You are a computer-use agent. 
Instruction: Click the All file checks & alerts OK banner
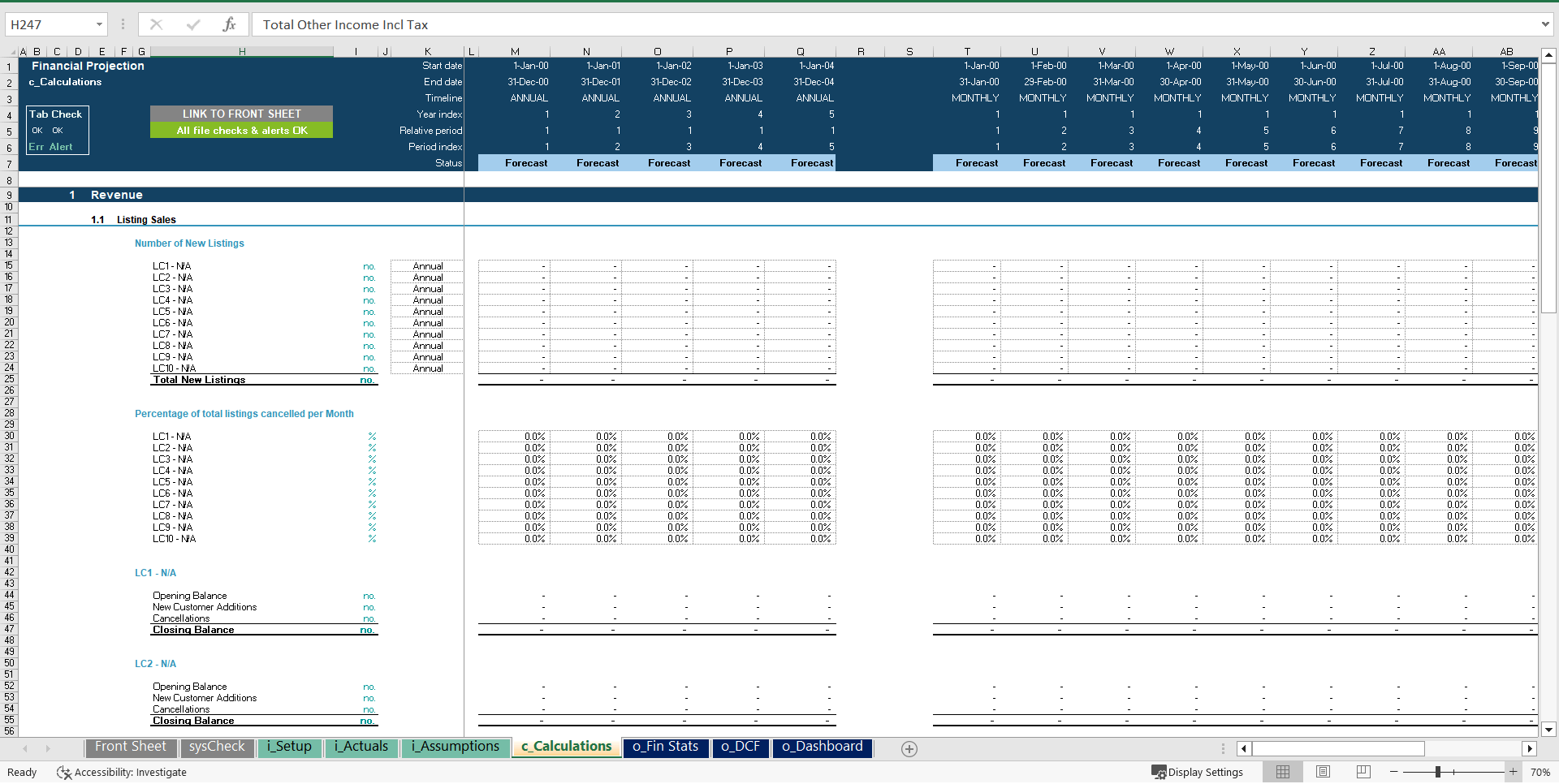[x=241, y=130]
